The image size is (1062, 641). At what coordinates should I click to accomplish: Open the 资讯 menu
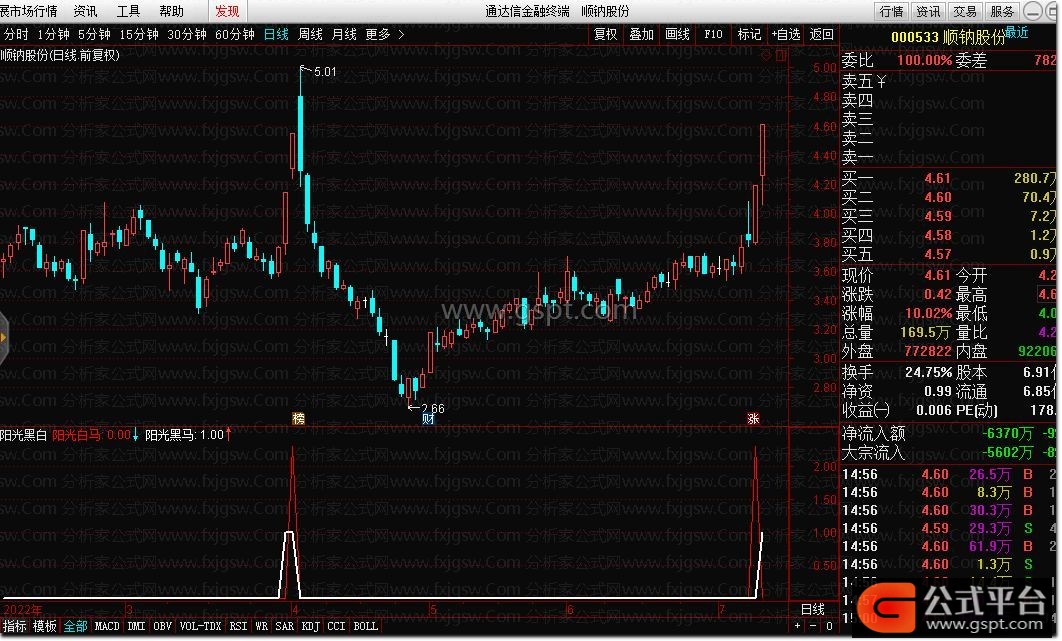pyautogui.click(x=85, y=12)
